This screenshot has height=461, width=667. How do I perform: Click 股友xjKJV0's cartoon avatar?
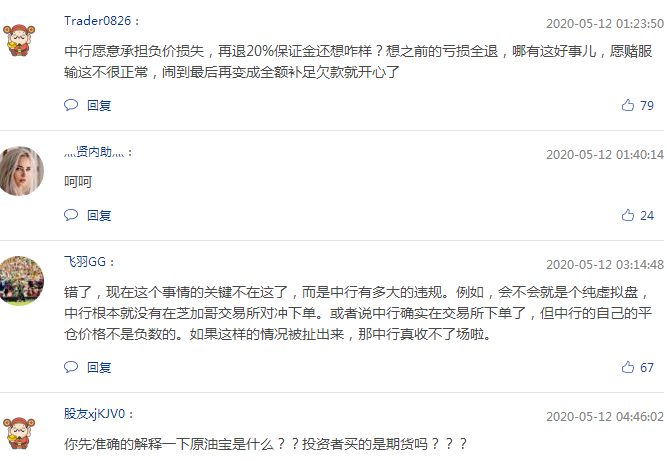[19, 433]
